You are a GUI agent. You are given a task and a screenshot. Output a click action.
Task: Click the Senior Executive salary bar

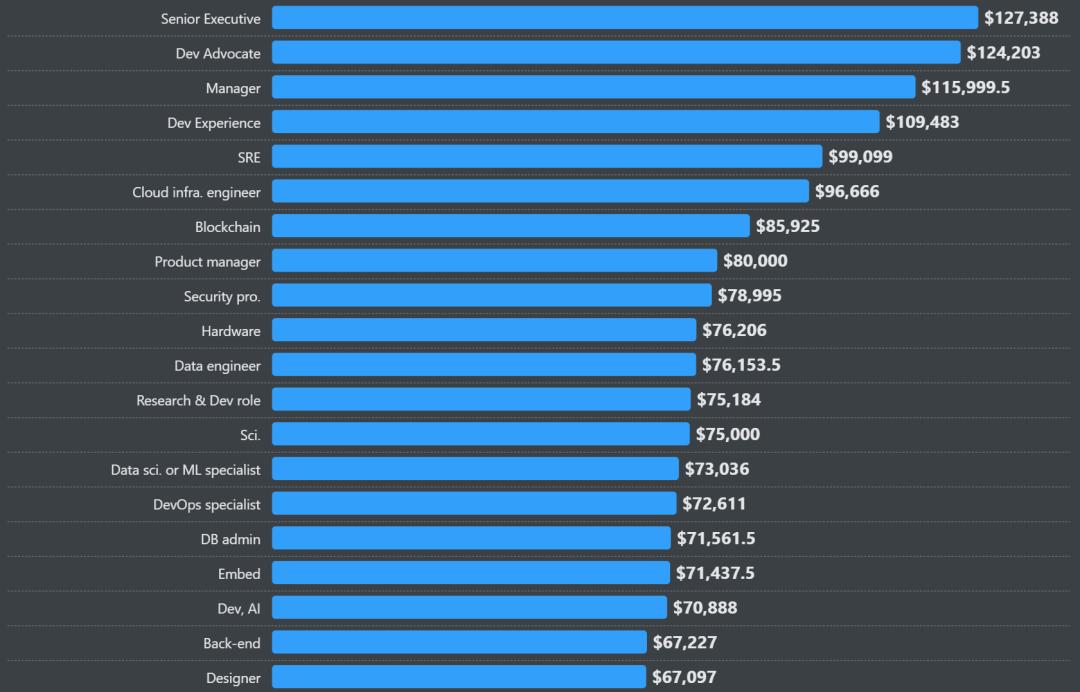pyautogui.click(x=624, y=18)
